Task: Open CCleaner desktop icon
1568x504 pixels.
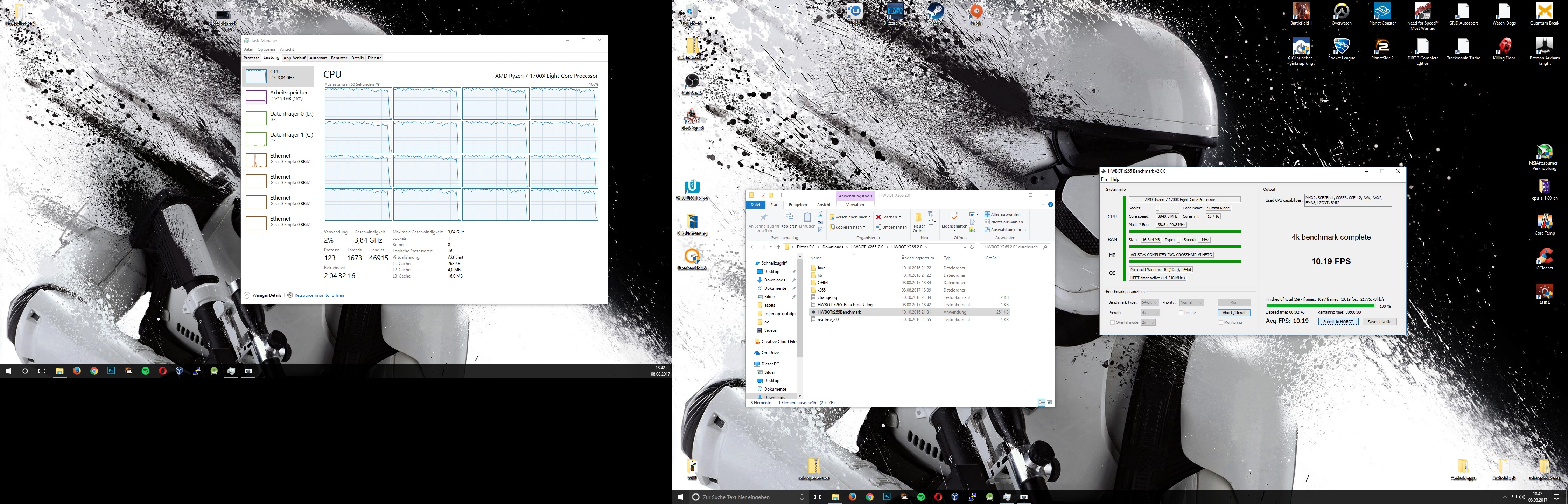Action: coord(1544,259)
